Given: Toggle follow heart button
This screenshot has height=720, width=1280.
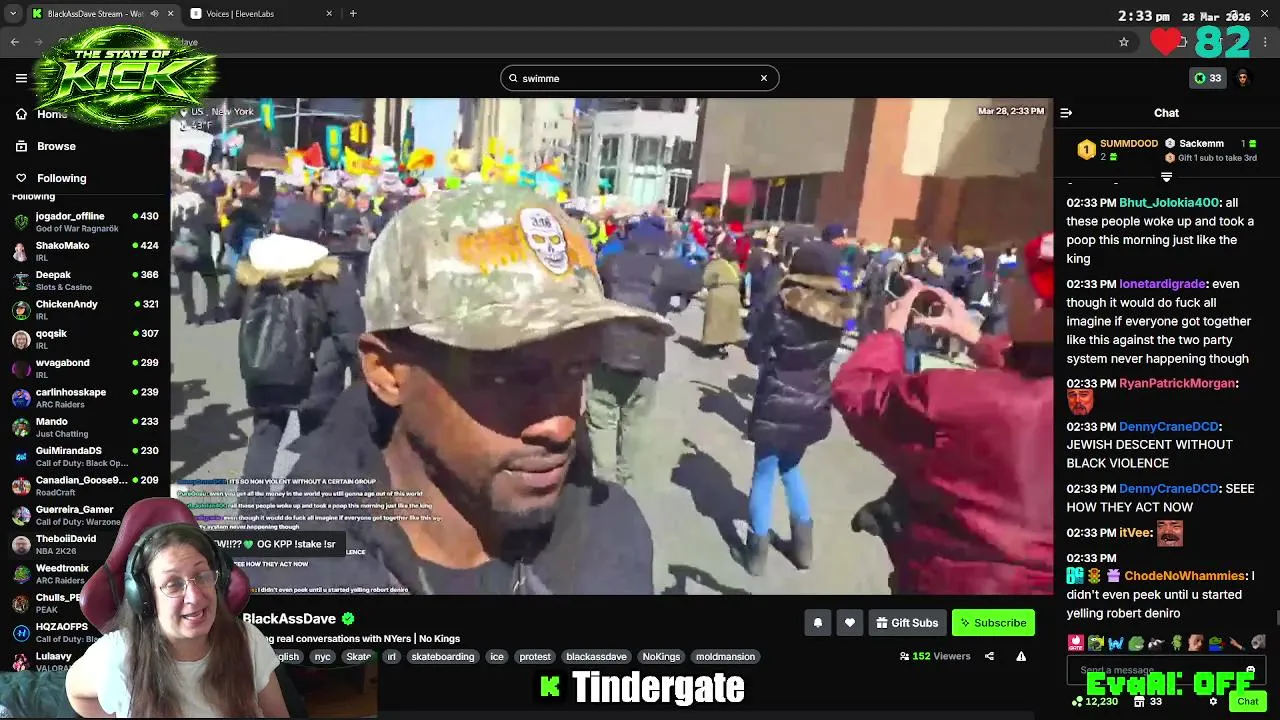Looking at the screenshot, I should click(x=849, y=623).
